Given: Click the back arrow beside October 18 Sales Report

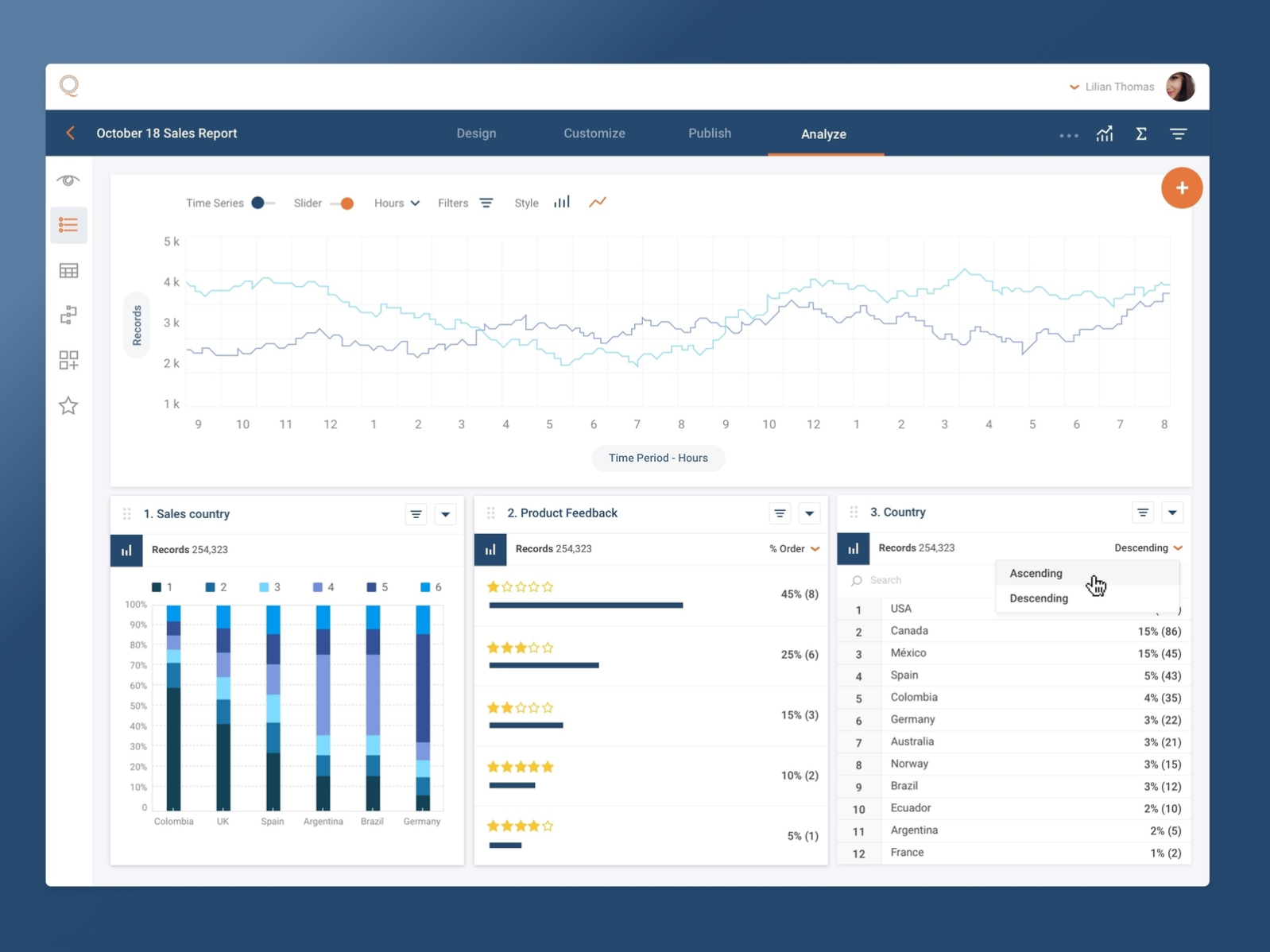Looking at the screenshot, I should 71,133.
